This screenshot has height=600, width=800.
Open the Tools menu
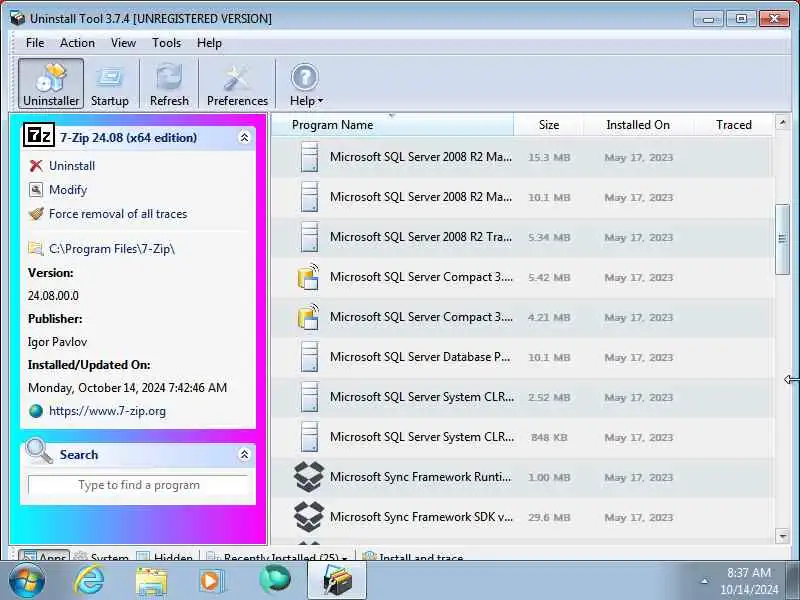[x=166, y=43]
